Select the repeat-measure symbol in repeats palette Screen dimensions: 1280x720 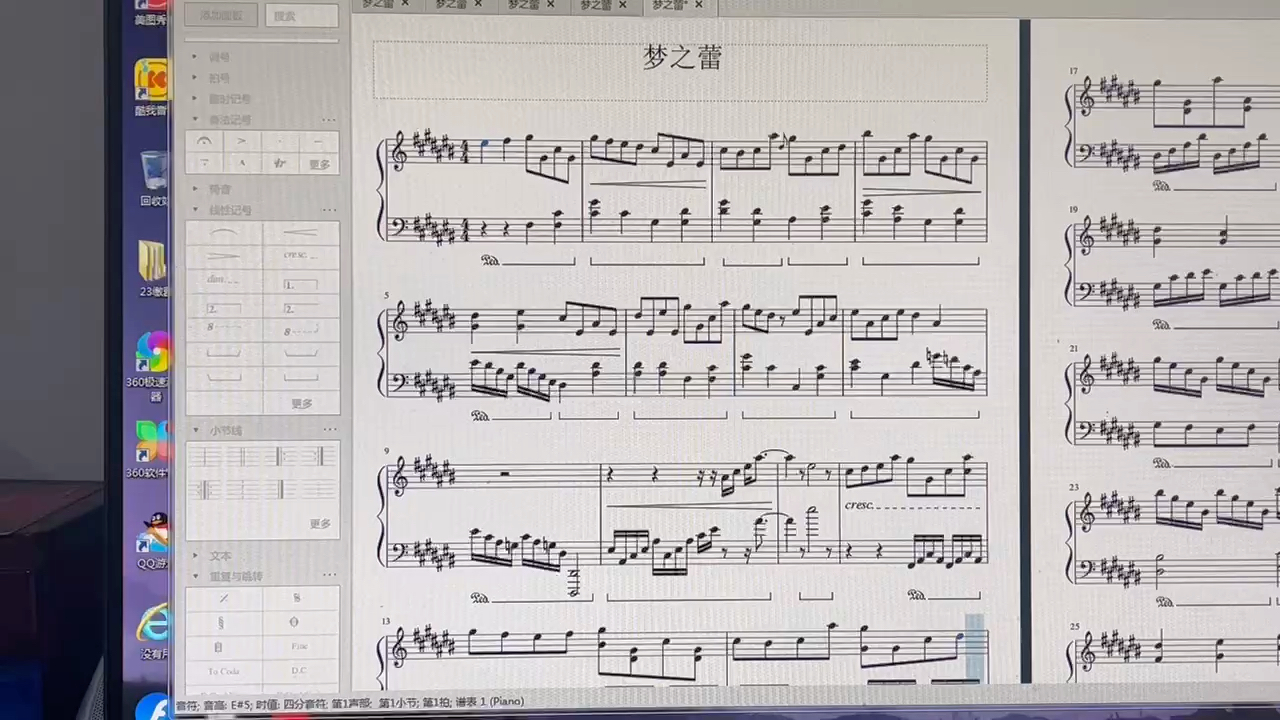click(x=224, y=598)
